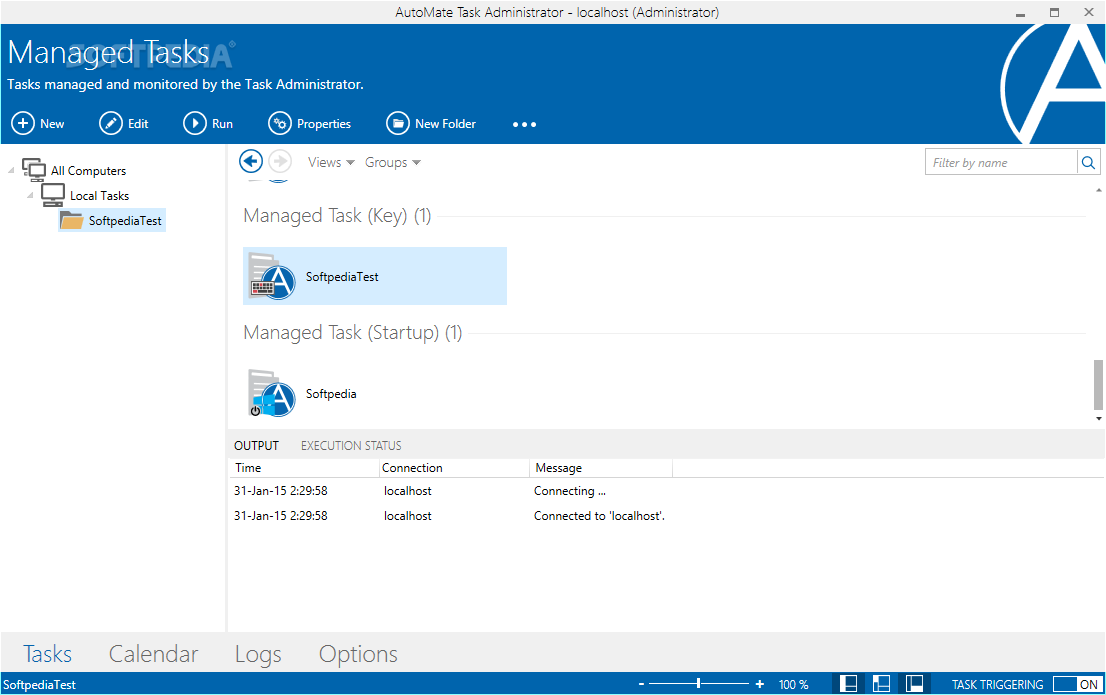Collapse the All Computers tree node
The image size is (1106, 695).
pyautogui.click(x=11, y=170)
